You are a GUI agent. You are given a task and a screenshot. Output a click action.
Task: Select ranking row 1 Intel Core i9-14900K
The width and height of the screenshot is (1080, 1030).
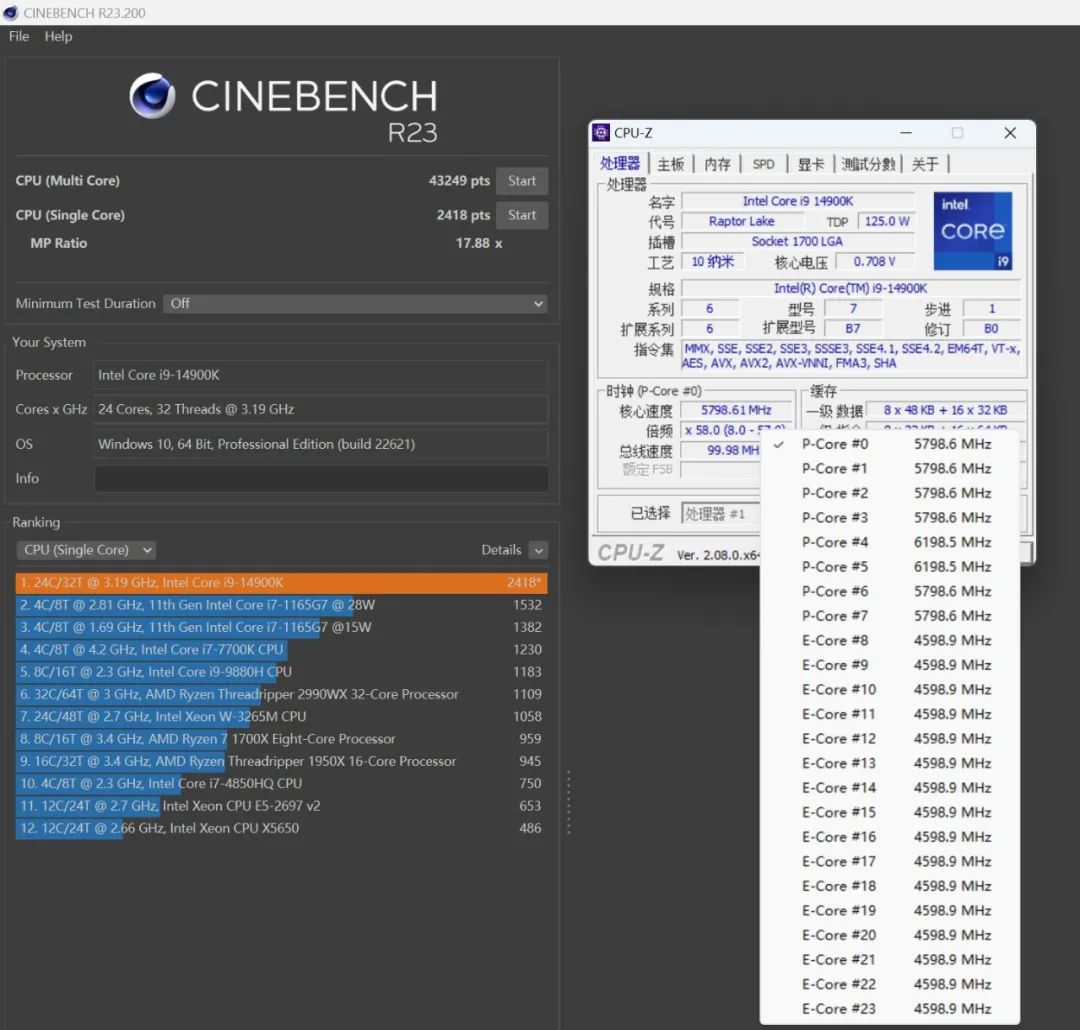281,583
